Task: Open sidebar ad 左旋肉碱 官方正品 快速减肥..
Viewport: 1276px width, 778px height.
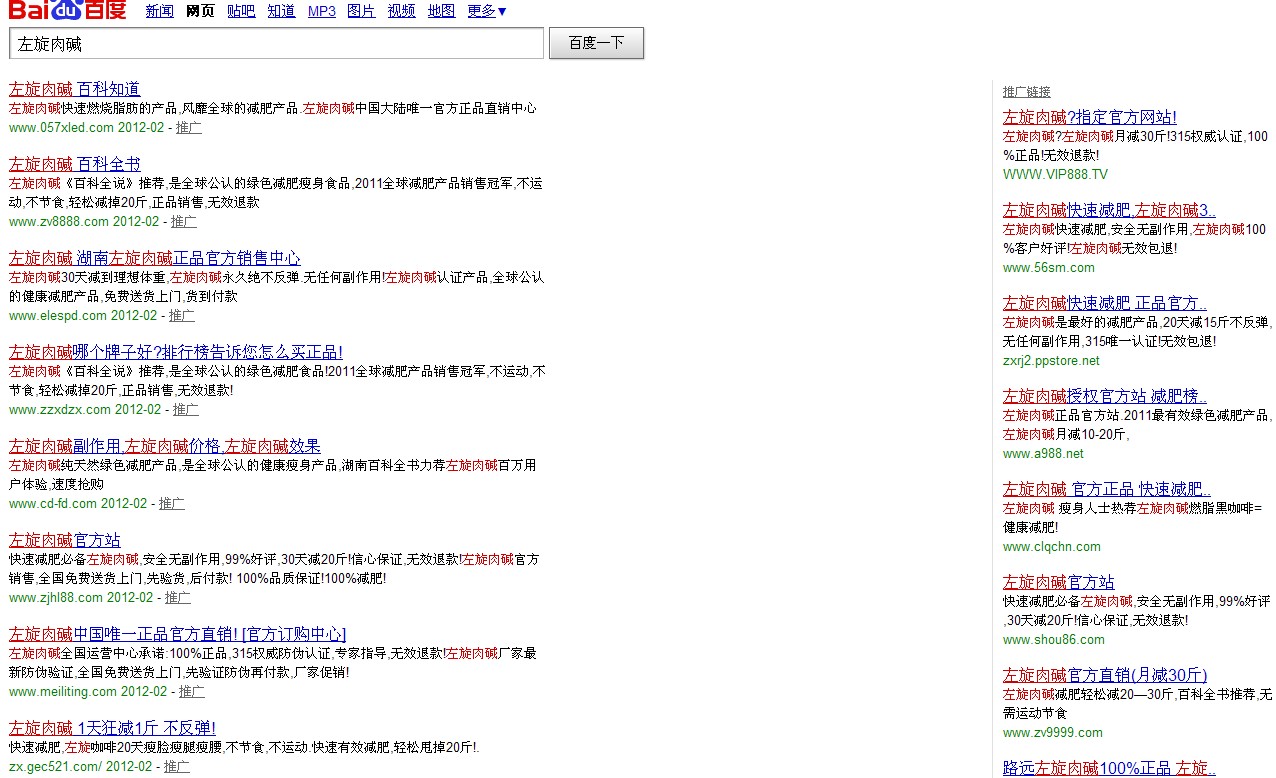Action: pos(1107,489)
